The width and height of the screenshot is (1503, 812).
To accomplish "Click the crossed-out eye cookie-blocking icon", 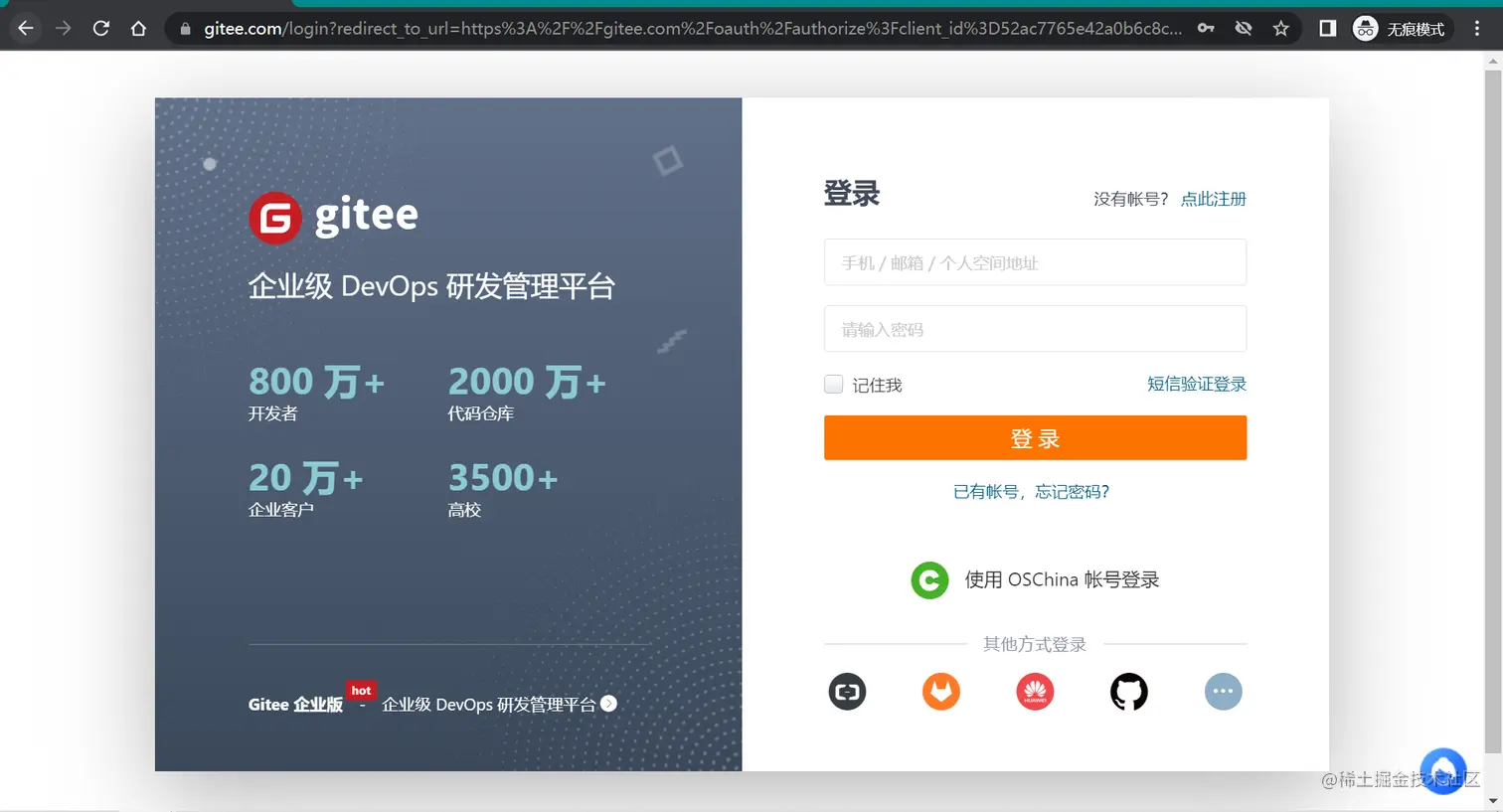I will 1244,29.
